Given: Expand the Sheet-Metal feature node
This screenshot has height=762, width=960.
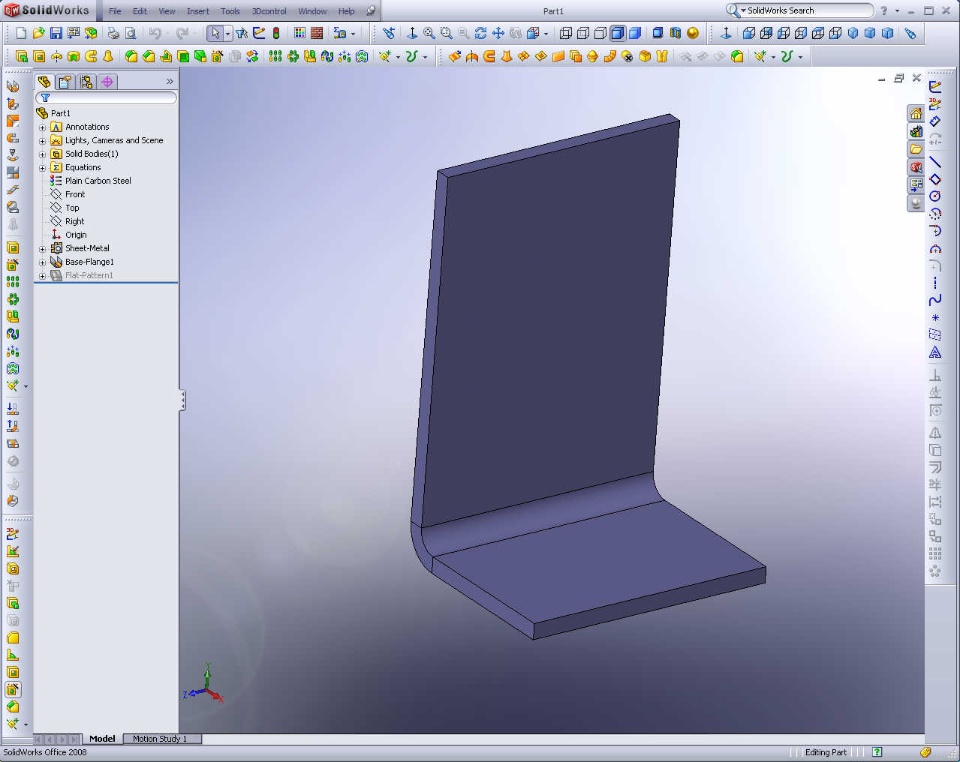Looking at the screenshot, I should (42, 248).
